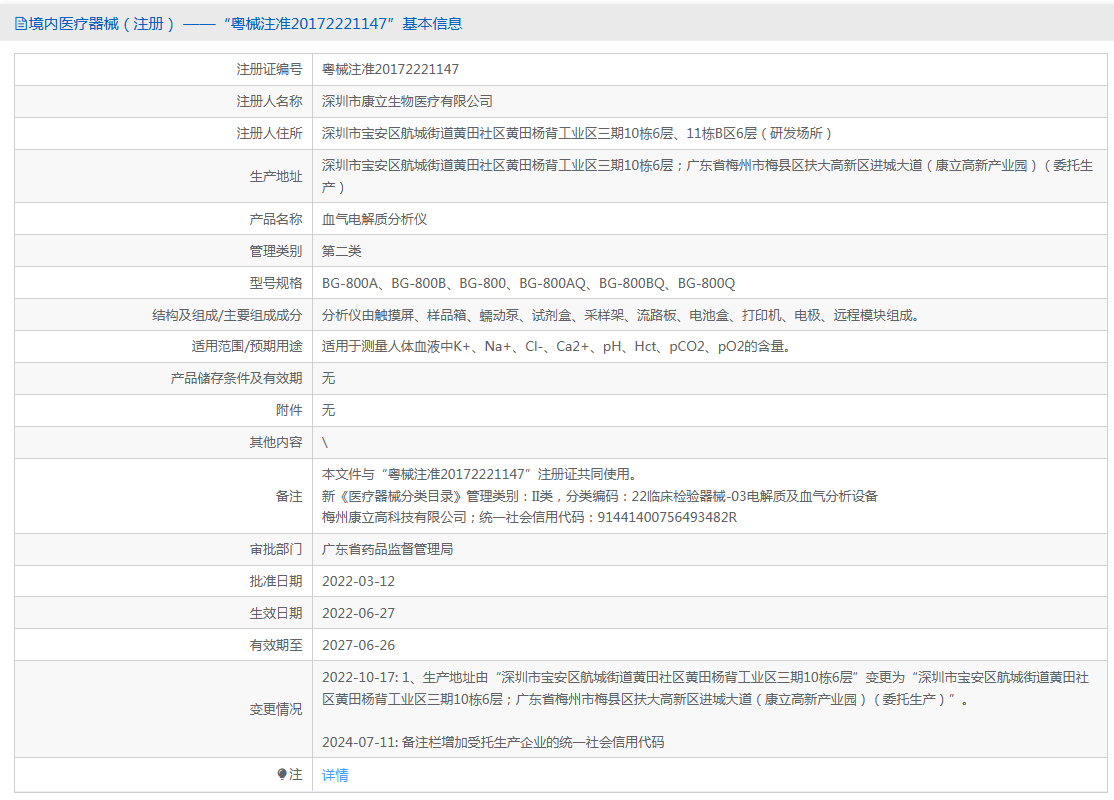Screen dimensions: 1114x800
Task: Click the 审批部门 label
Action: (276, 550)
